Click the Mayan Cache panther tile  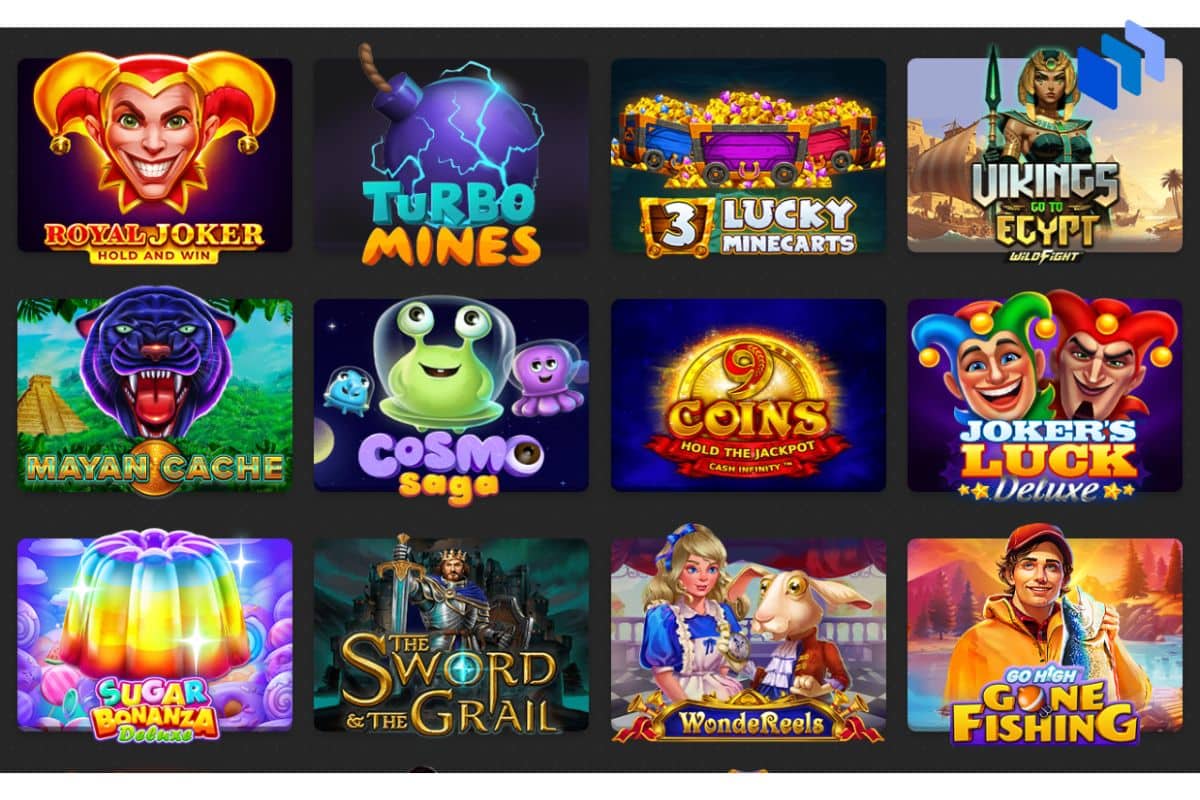(x=155, y=395)
